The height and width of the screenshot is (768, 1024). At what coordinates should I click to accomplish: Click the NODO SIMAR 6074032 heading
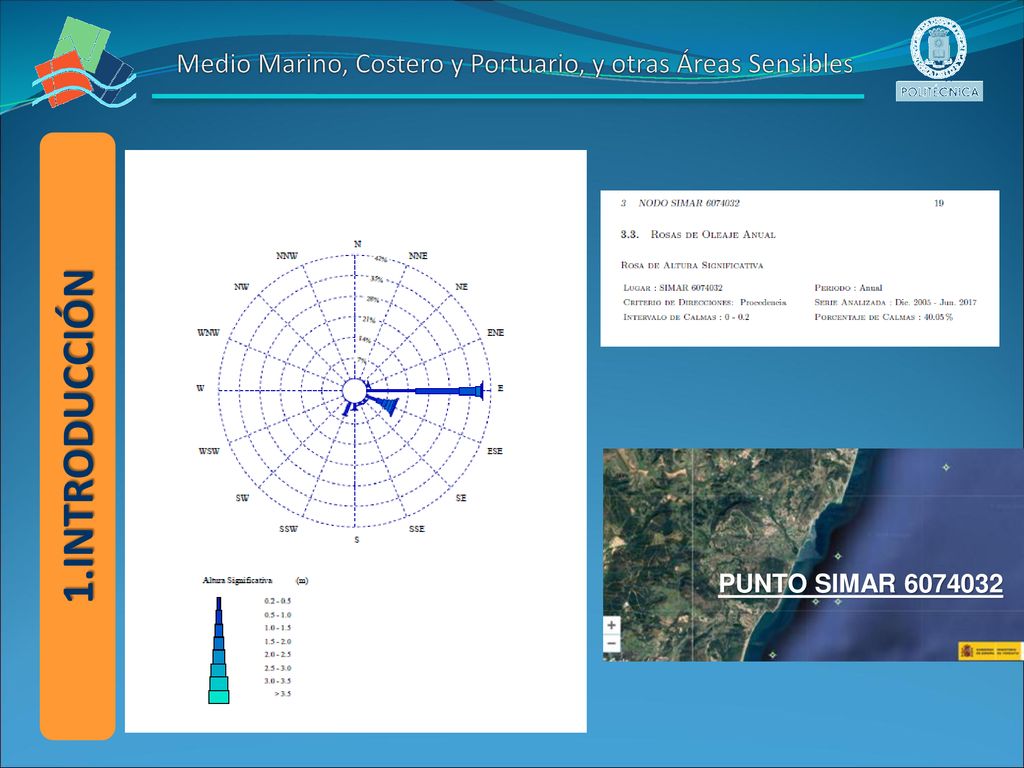[x=689, y=203]
